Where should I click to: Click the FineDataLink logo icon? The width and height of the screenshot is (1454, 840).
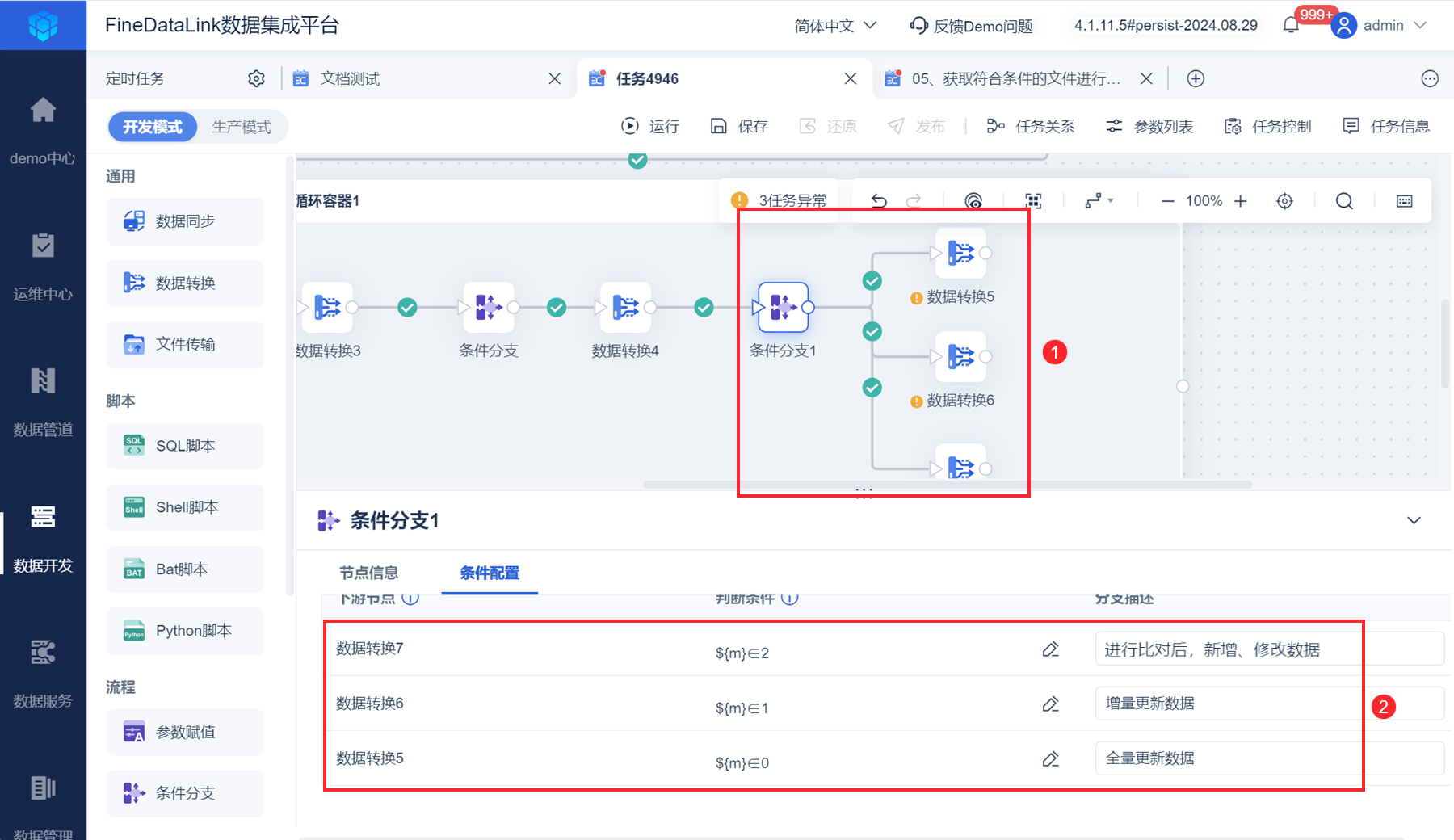tap(43, 26)
